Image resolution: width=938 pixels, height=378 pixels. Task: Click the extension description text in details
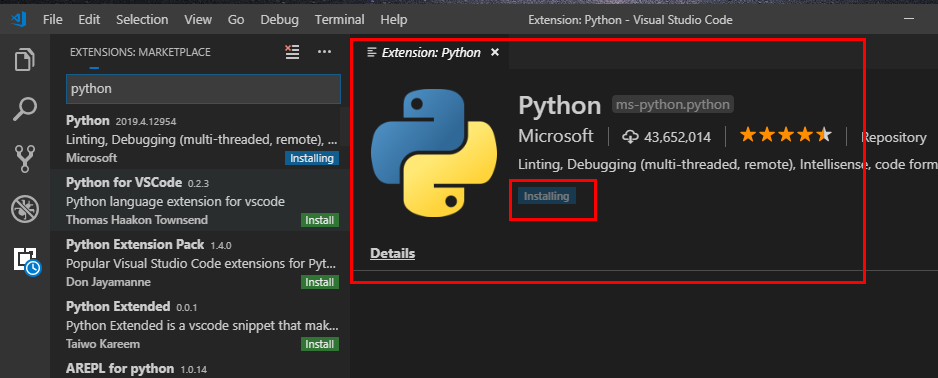pyautogui.click(x=727, y=165)
